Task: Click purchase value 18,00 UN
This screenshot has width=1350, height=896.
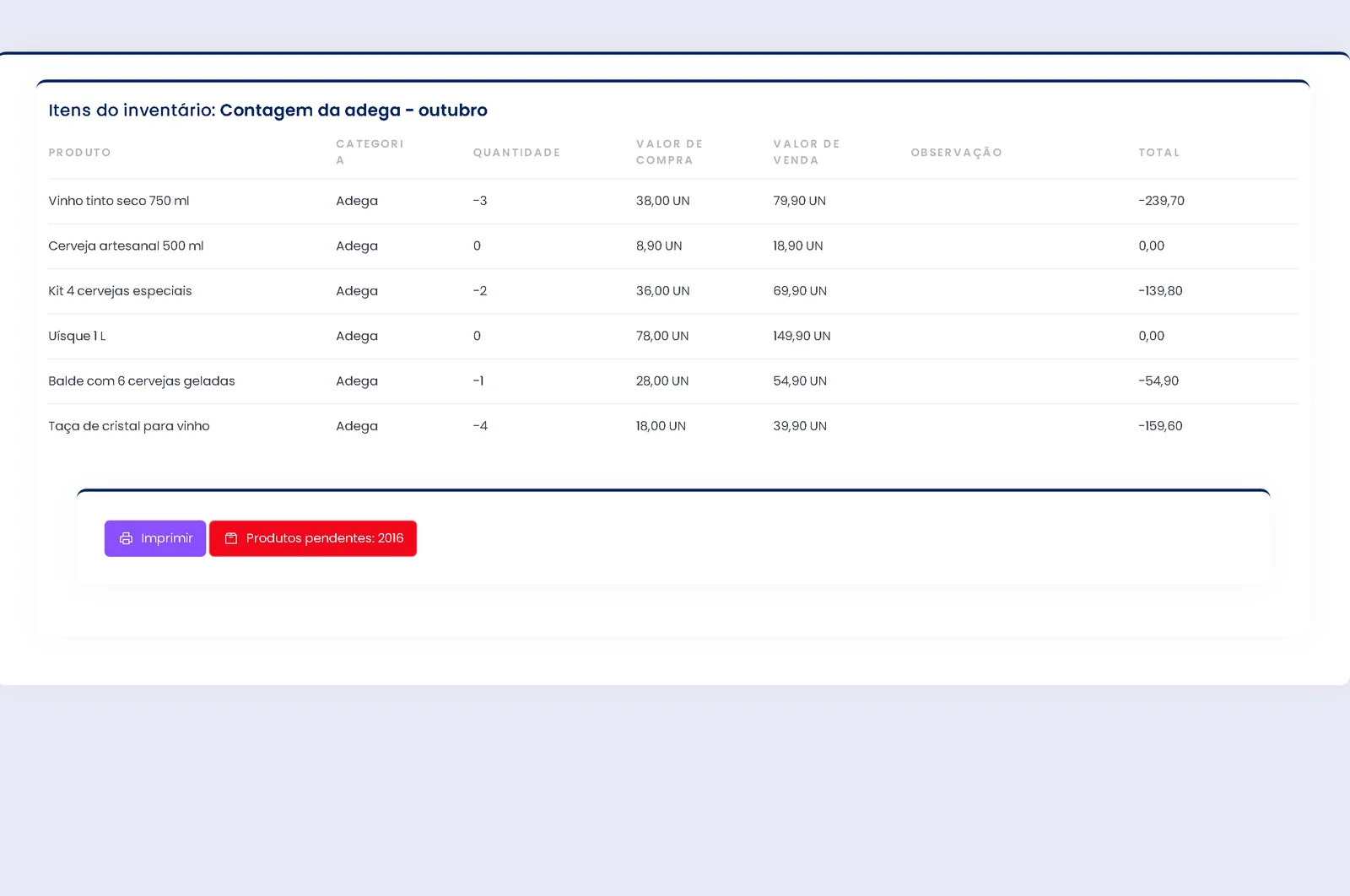Action: (x=661, y=426)
